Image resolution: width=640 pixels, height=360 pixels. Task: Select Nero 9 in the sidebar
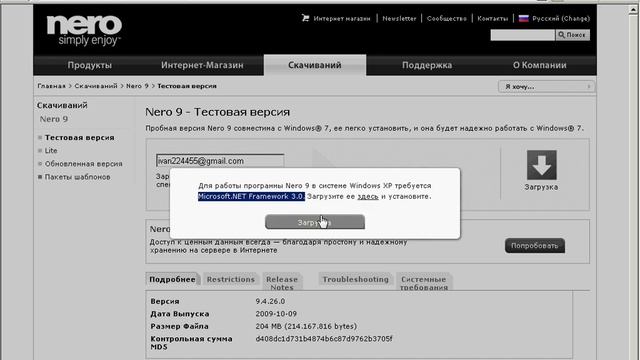point(54,119)
